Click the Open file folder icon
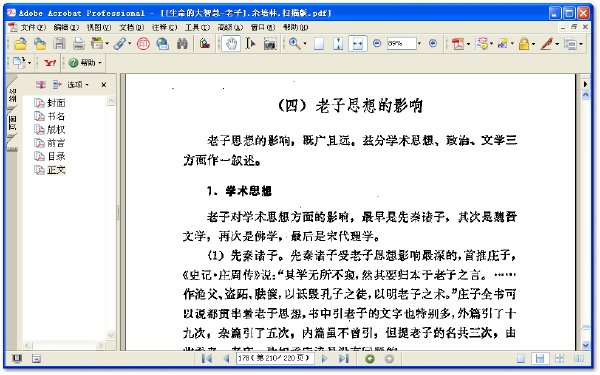Screen dimensions: 600x375 pos(20,44)
